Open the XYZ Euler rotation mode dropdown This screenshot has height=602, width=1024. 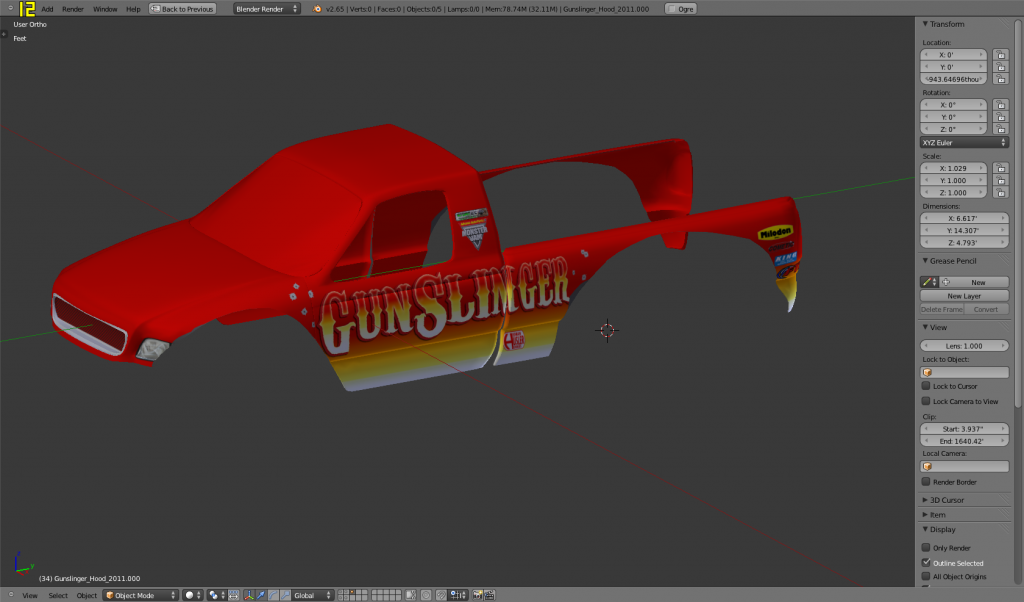(964, 142)
